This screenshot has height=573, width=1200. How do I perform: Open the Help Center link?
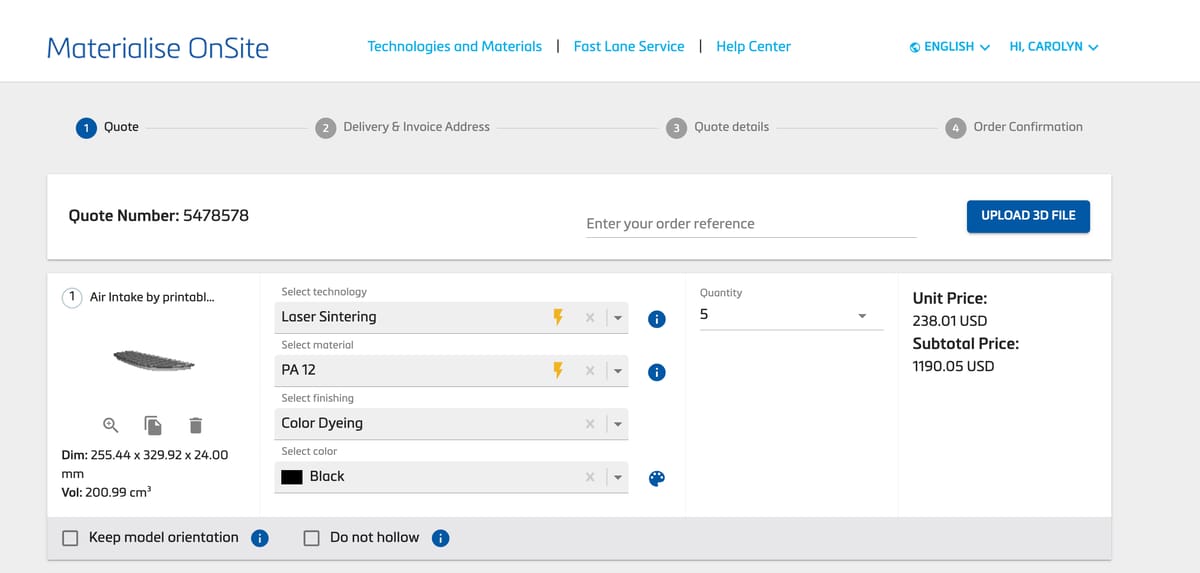coord(753,46)
